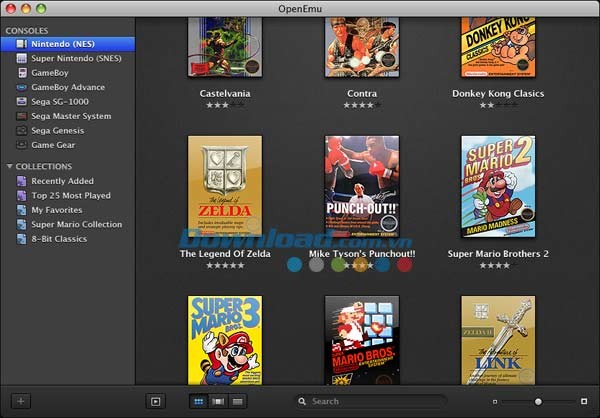Add a new collection with plus button
600x418 pixels.
[21, 401]
